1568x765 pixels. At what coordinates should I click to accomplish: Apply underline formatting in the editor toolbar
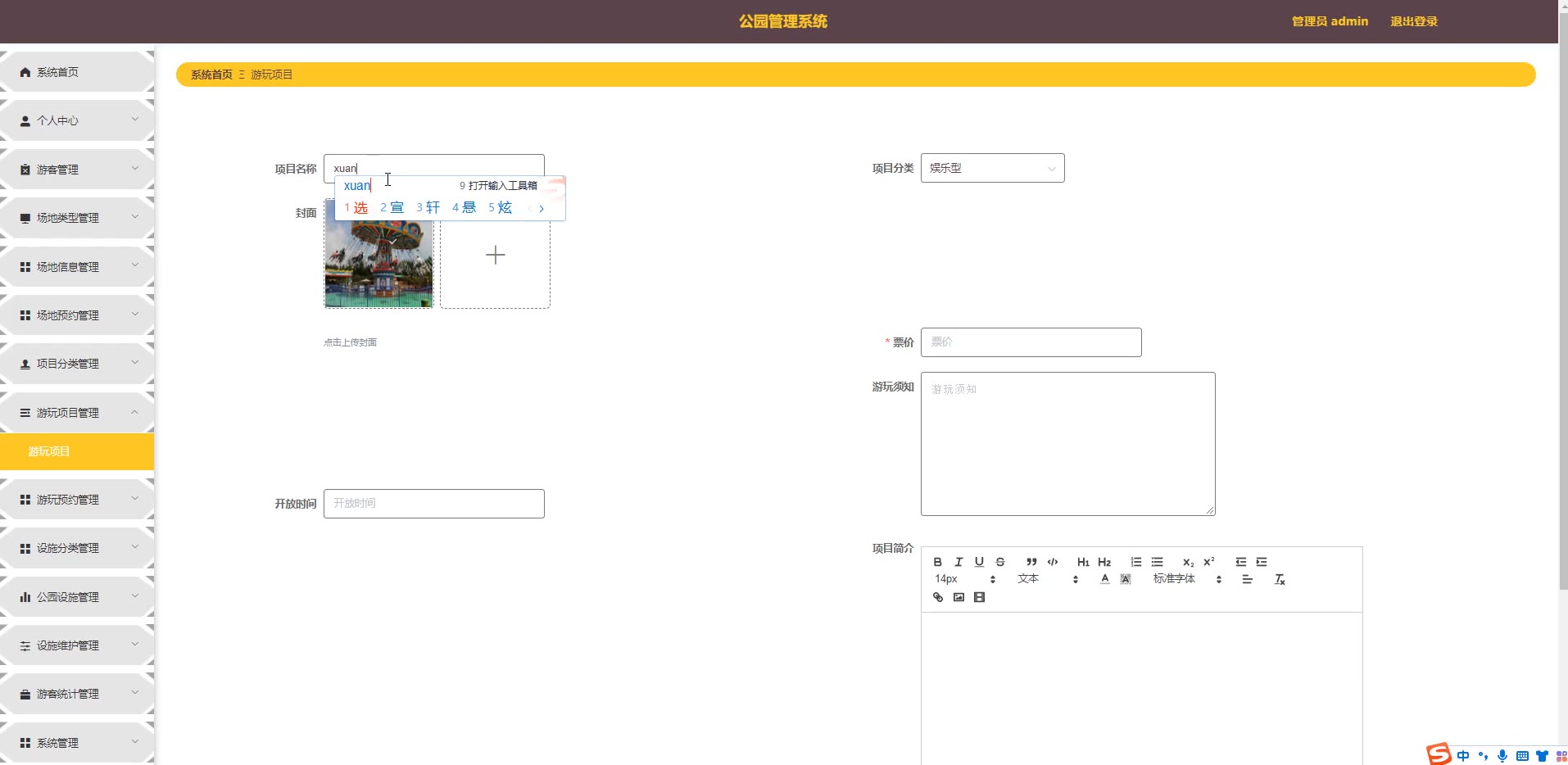coord(979,562)
